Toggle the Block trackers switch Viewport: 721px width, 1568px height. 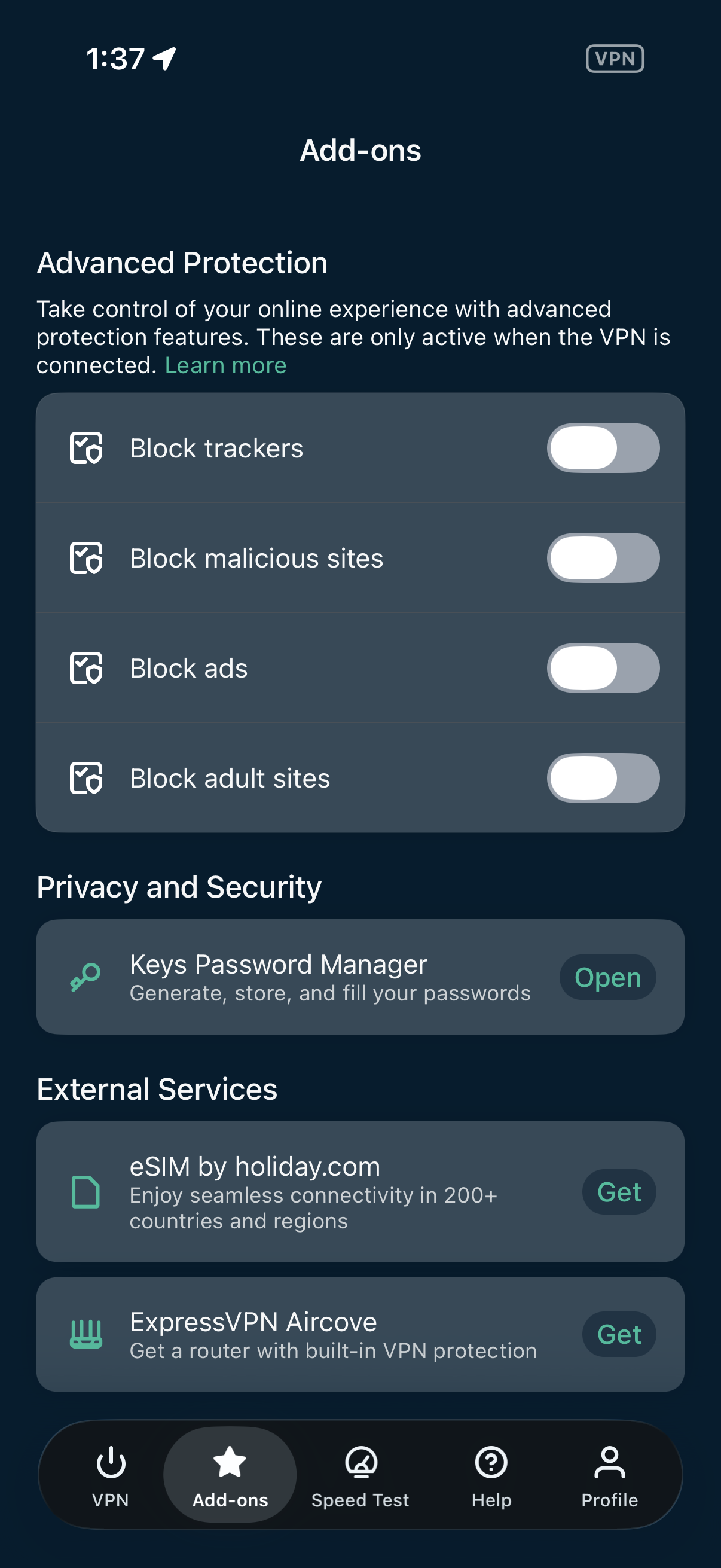click(x=603, y=449)
